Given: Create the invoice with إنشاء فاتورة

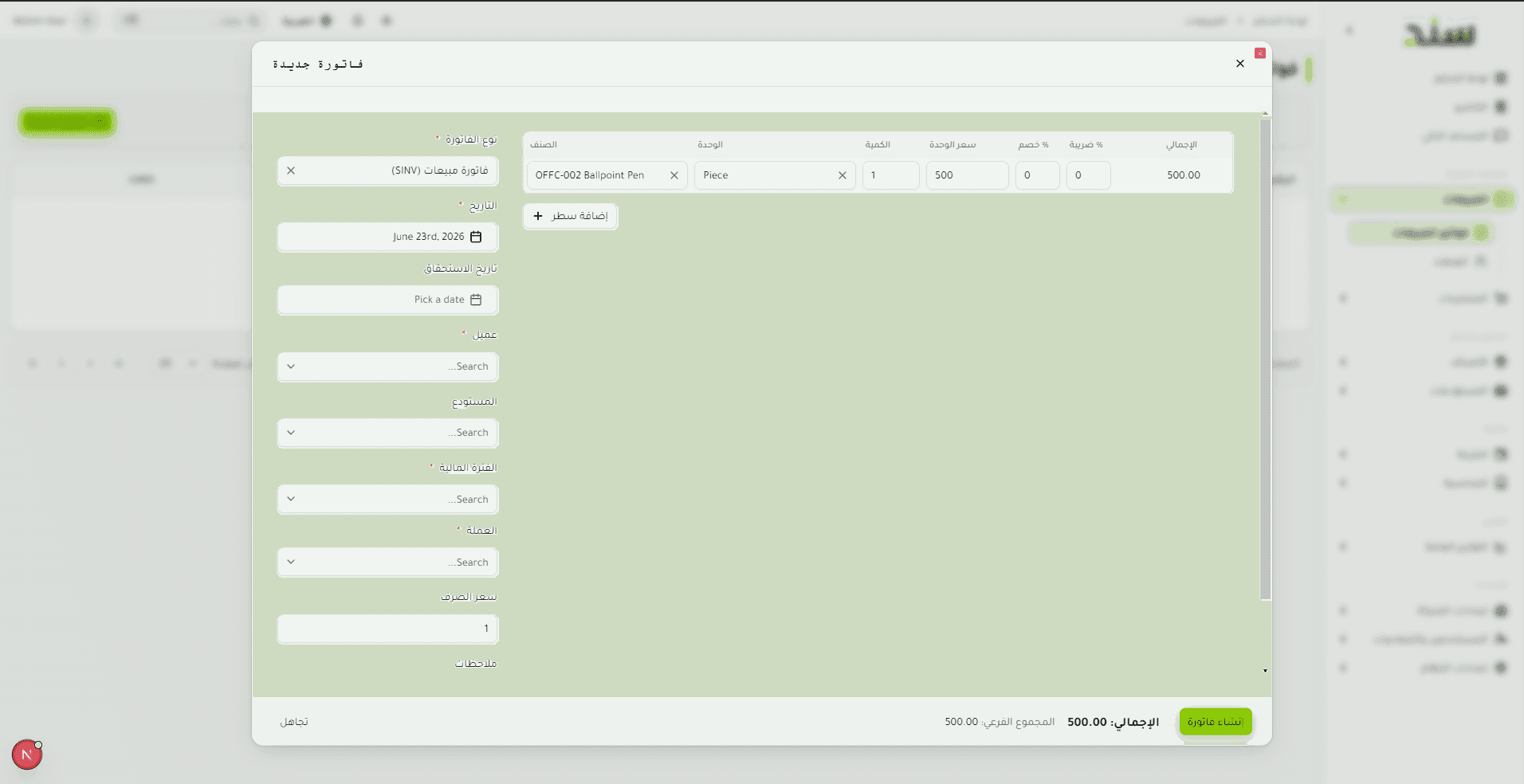Looking at the screenshot, I should [1216, 722].
